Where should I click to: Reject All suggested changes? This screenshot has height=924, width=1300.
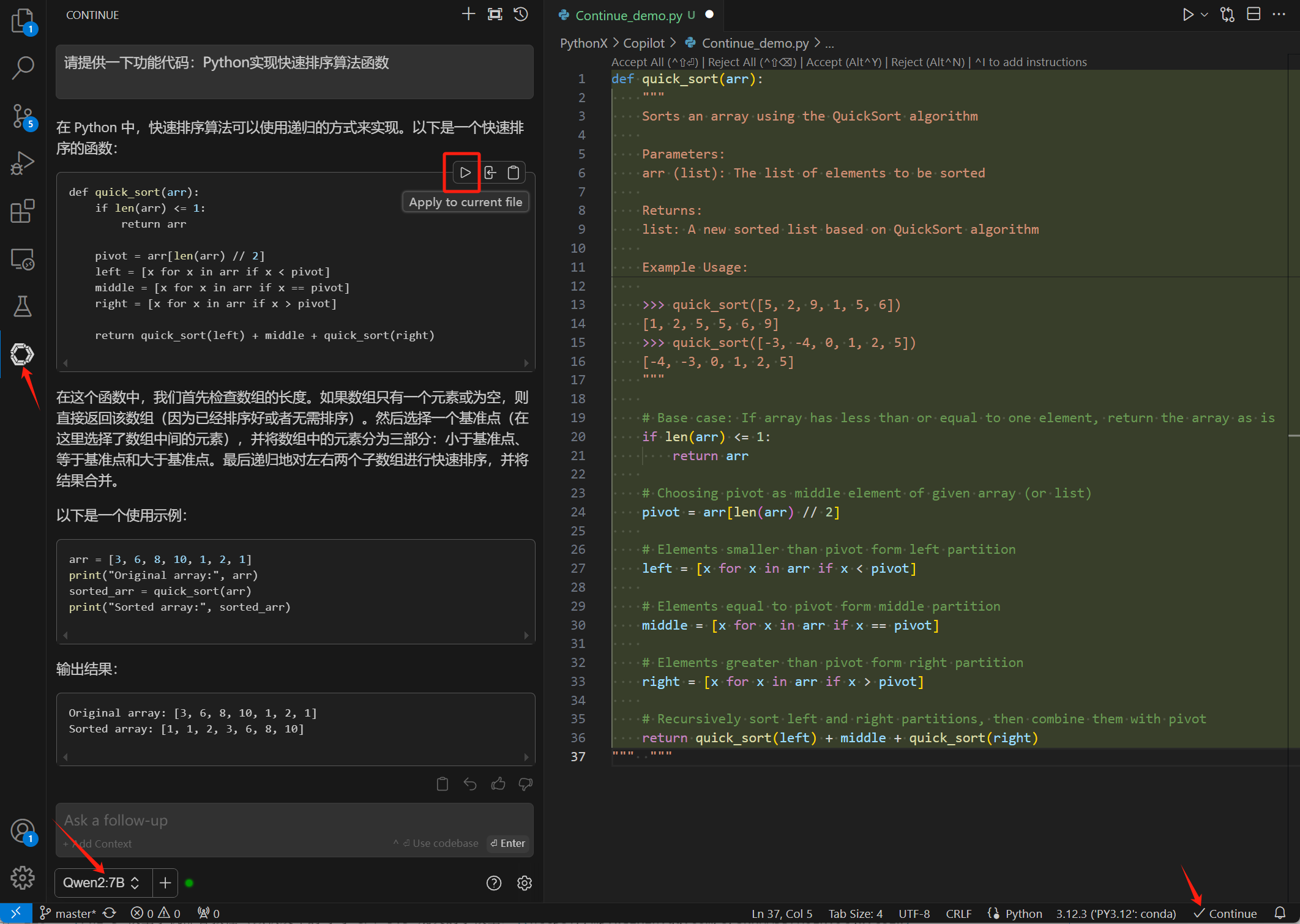pyautogui.click(x=752, y=62)
